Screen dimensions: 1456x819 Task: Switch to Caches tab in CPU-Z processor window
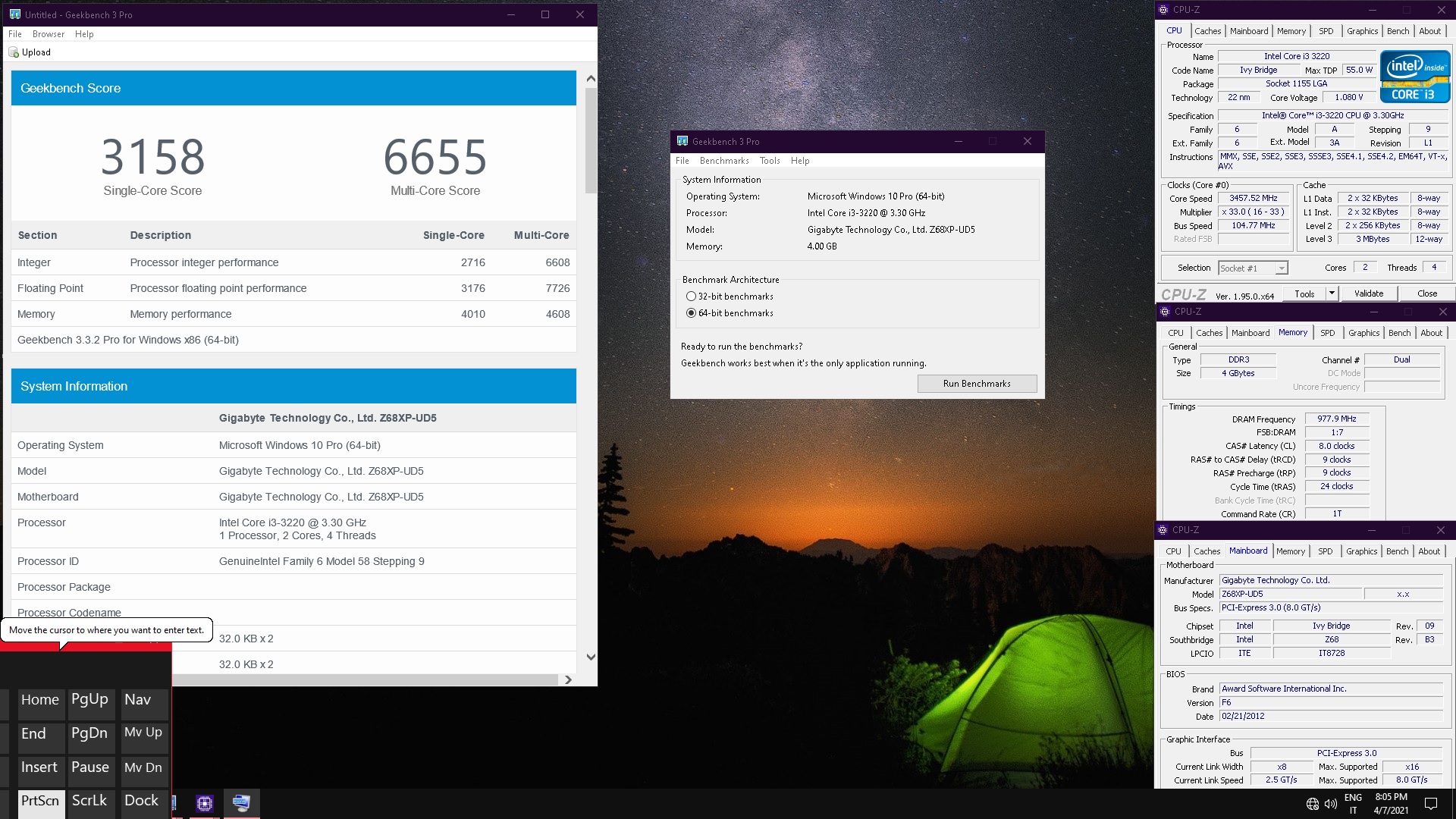coord(1207,31)
